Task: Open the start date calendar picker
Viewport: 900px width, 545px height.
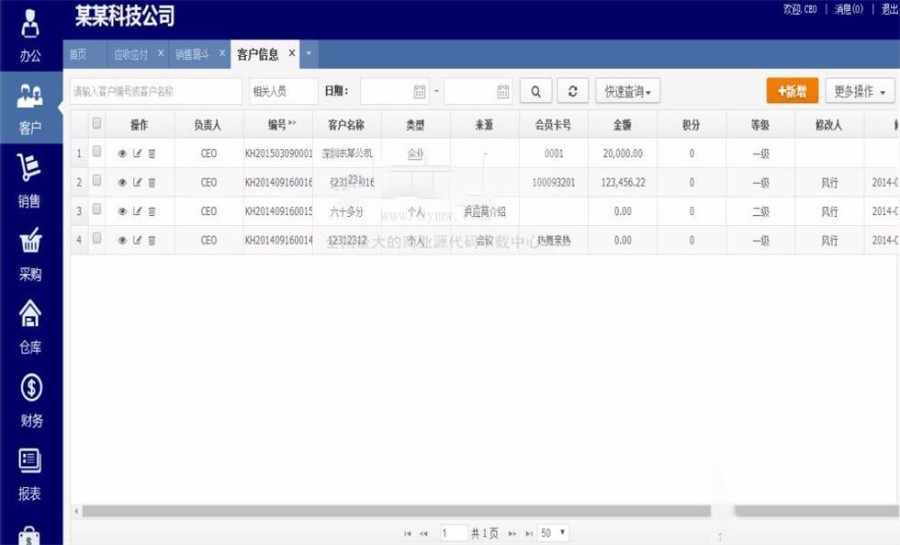Action: (420, 91)
